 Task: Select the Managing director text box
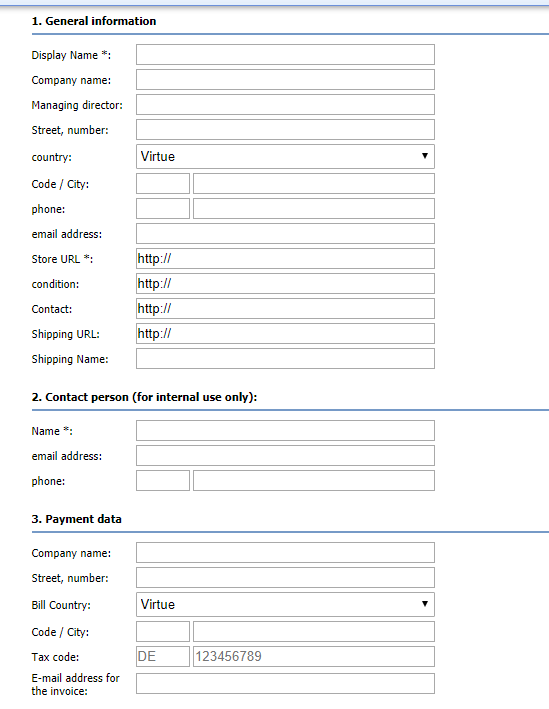285,104
